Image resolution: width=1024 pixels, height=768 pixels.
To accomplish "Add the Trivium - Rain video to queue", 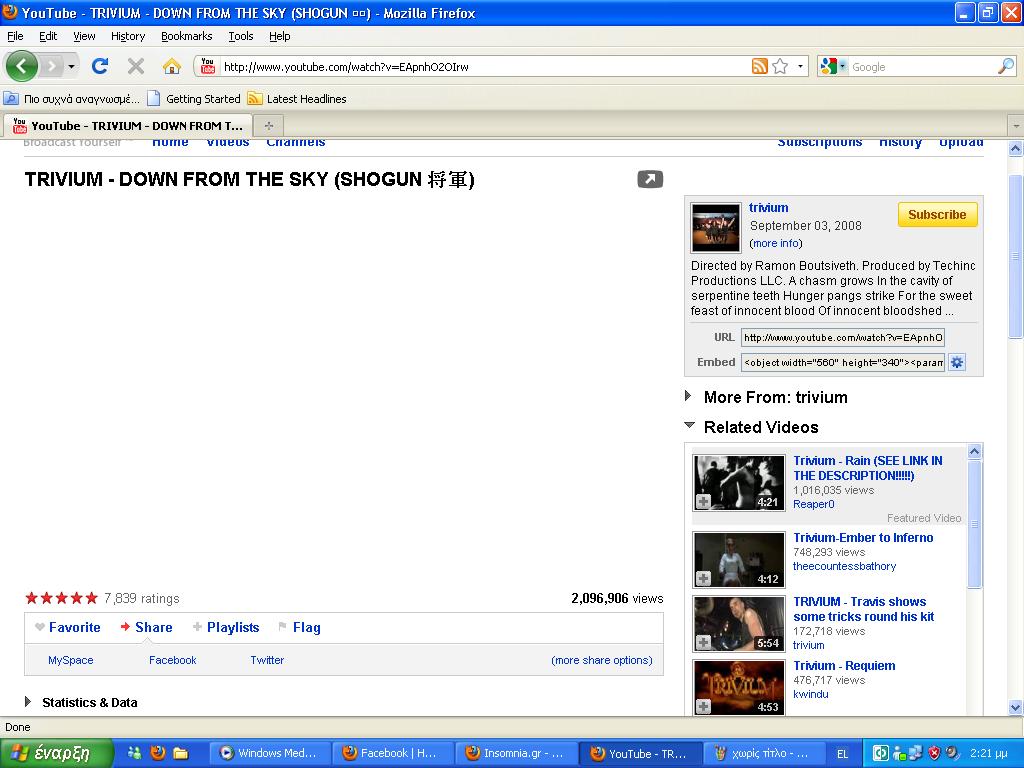I will click(x=703, y=502).
